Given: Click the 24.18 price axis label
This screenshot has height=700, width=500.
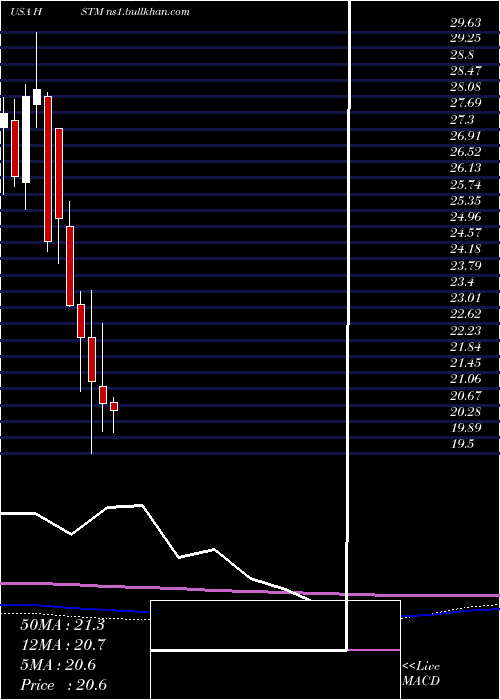Looking at the screenshot, I should click(x=465, y=250).
